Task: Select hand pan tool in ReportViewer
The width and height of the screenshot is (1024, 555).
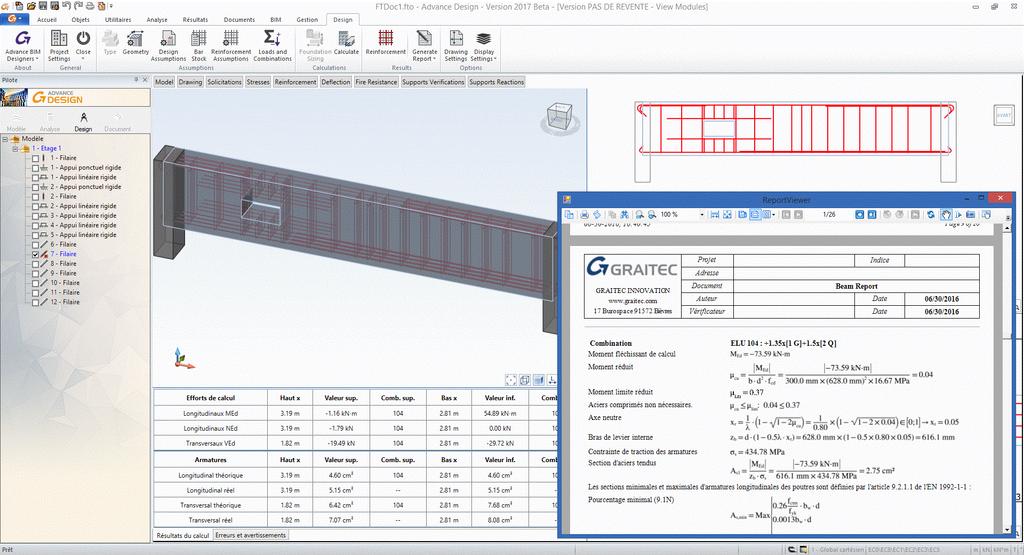Action: point(946,214)
